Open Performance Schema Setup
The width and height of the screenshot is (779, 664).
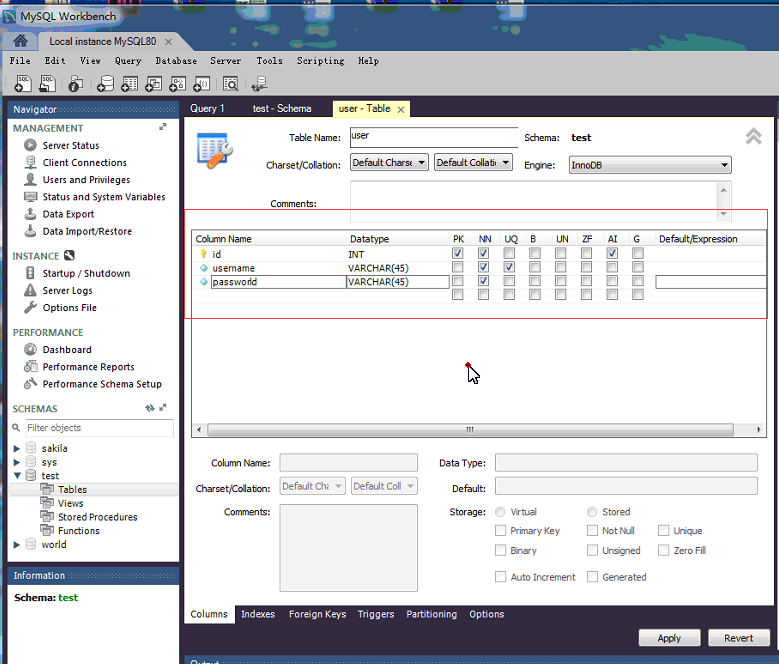pos(102,384)
